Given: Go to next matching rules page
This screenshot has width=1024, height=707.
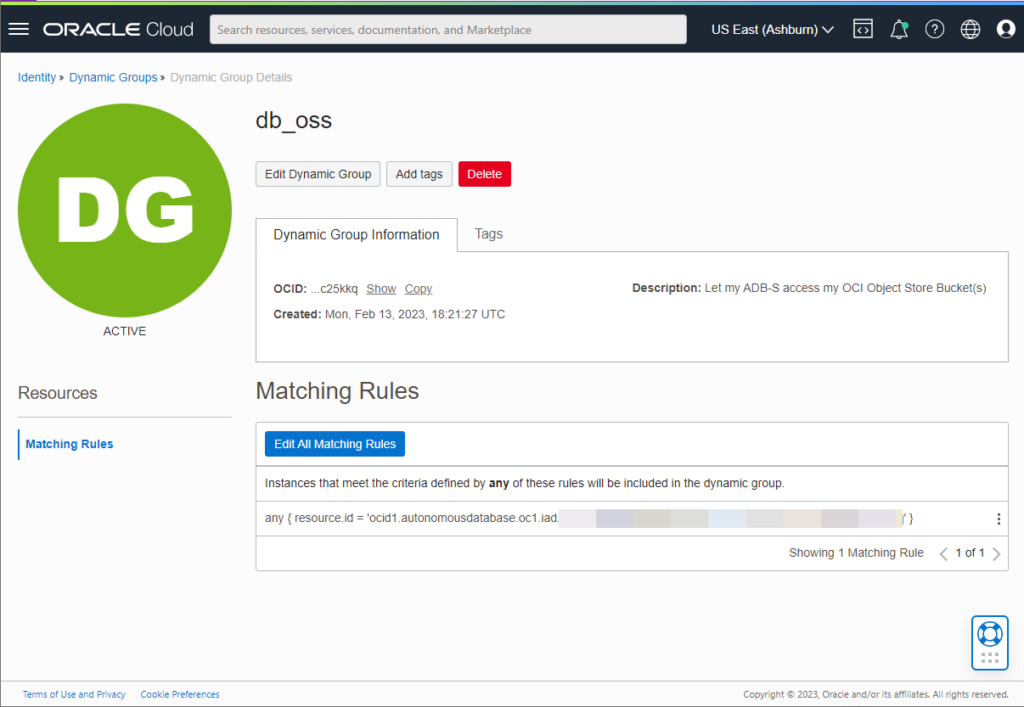Looking at the screenshot, I should [x=996, y=554].
